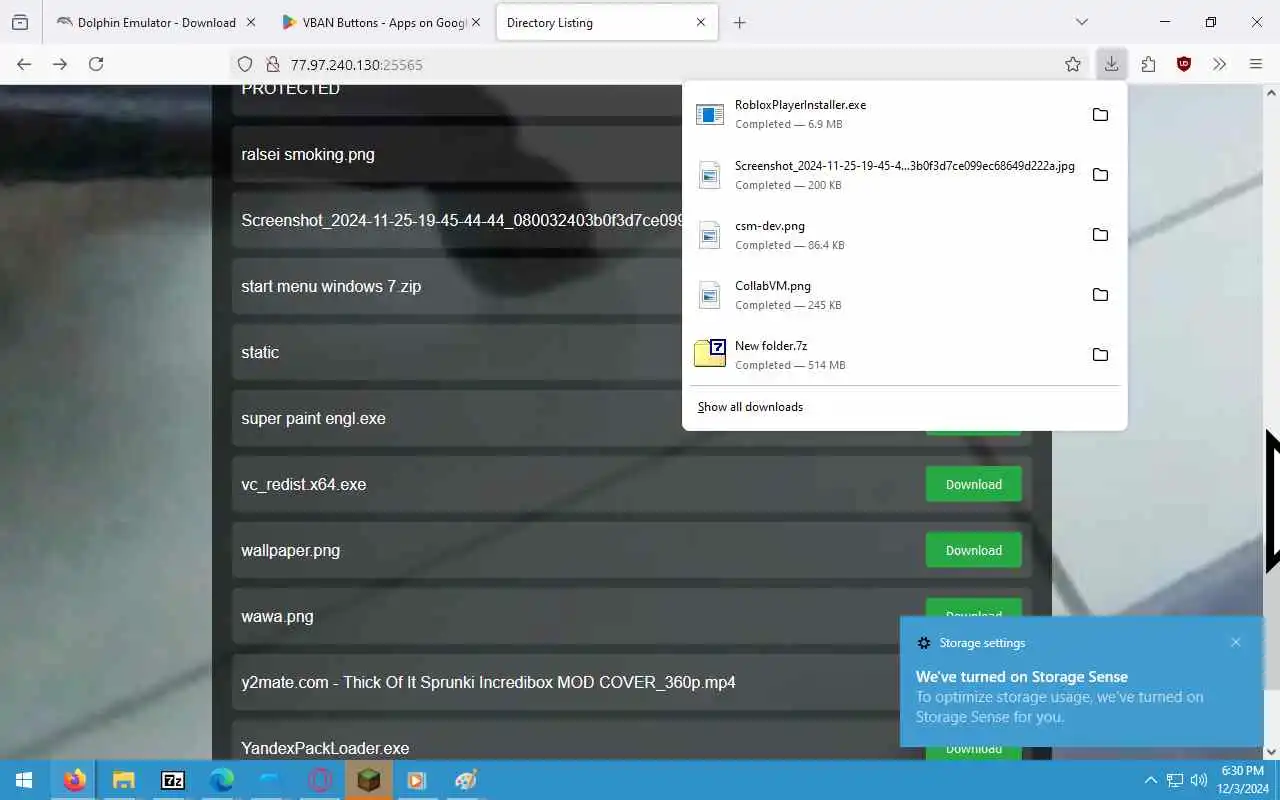Go back to the previous page
This screenshot has width=1280, height=800.
[24, 64]
